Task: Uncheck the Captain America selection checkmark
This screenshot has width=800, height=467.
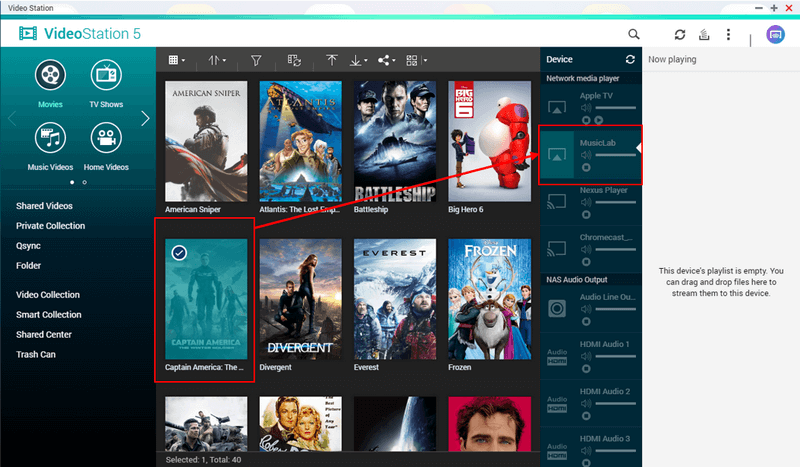Action: [x=179, y=253]
